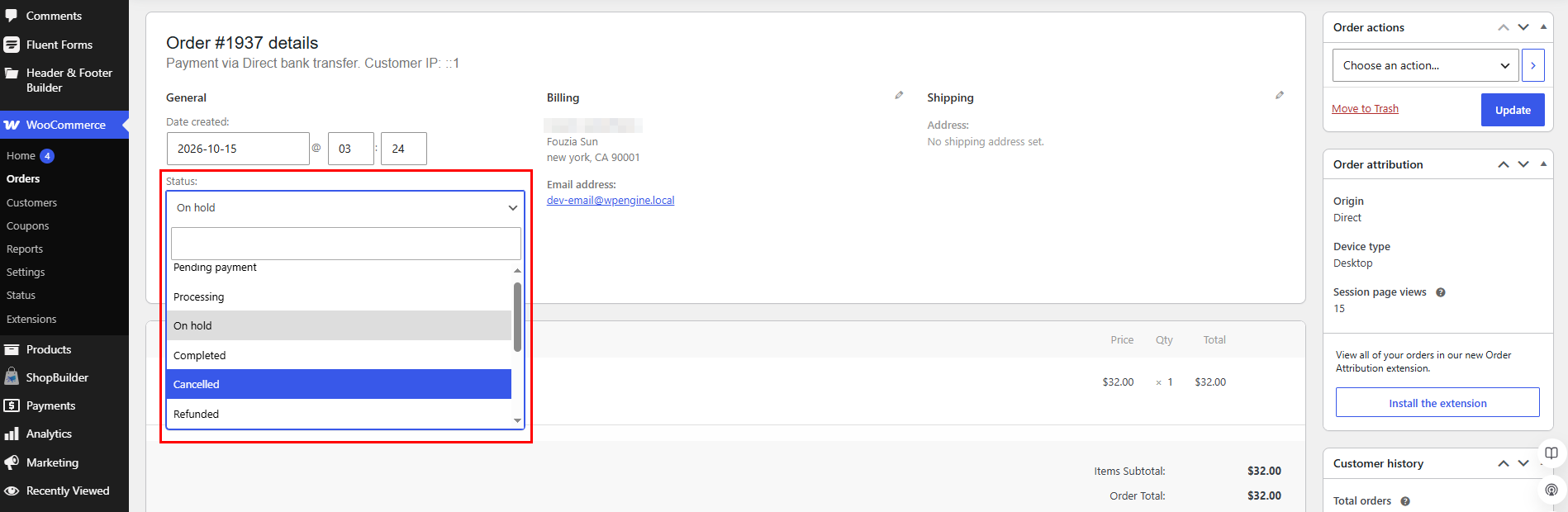Screen dimensions: 1568x512
Task: Click the Recently Viewed eye icon
Action: pos(12,491)
